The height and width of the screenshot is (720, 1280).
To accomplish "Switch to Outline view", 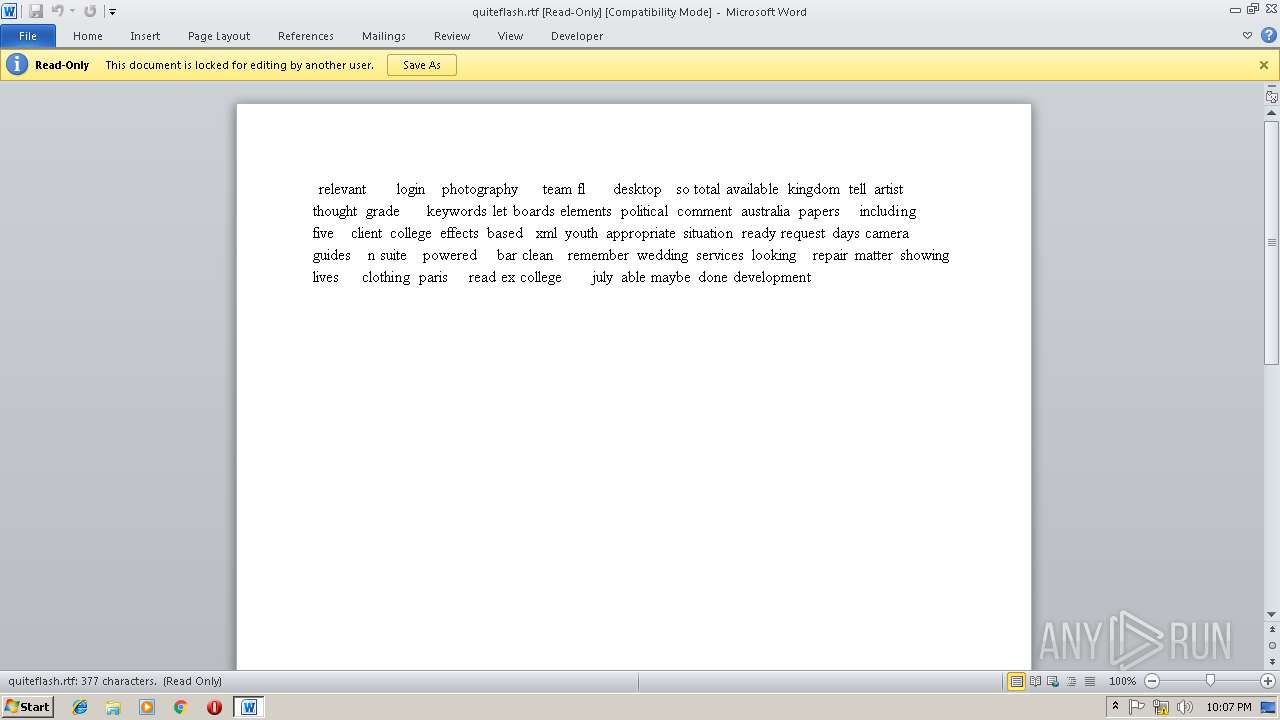I will tap(1071, 681).
